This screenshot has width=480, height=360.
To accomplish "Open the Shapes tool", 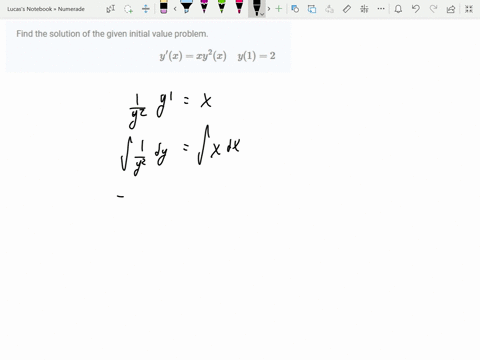I will [295, 9].
